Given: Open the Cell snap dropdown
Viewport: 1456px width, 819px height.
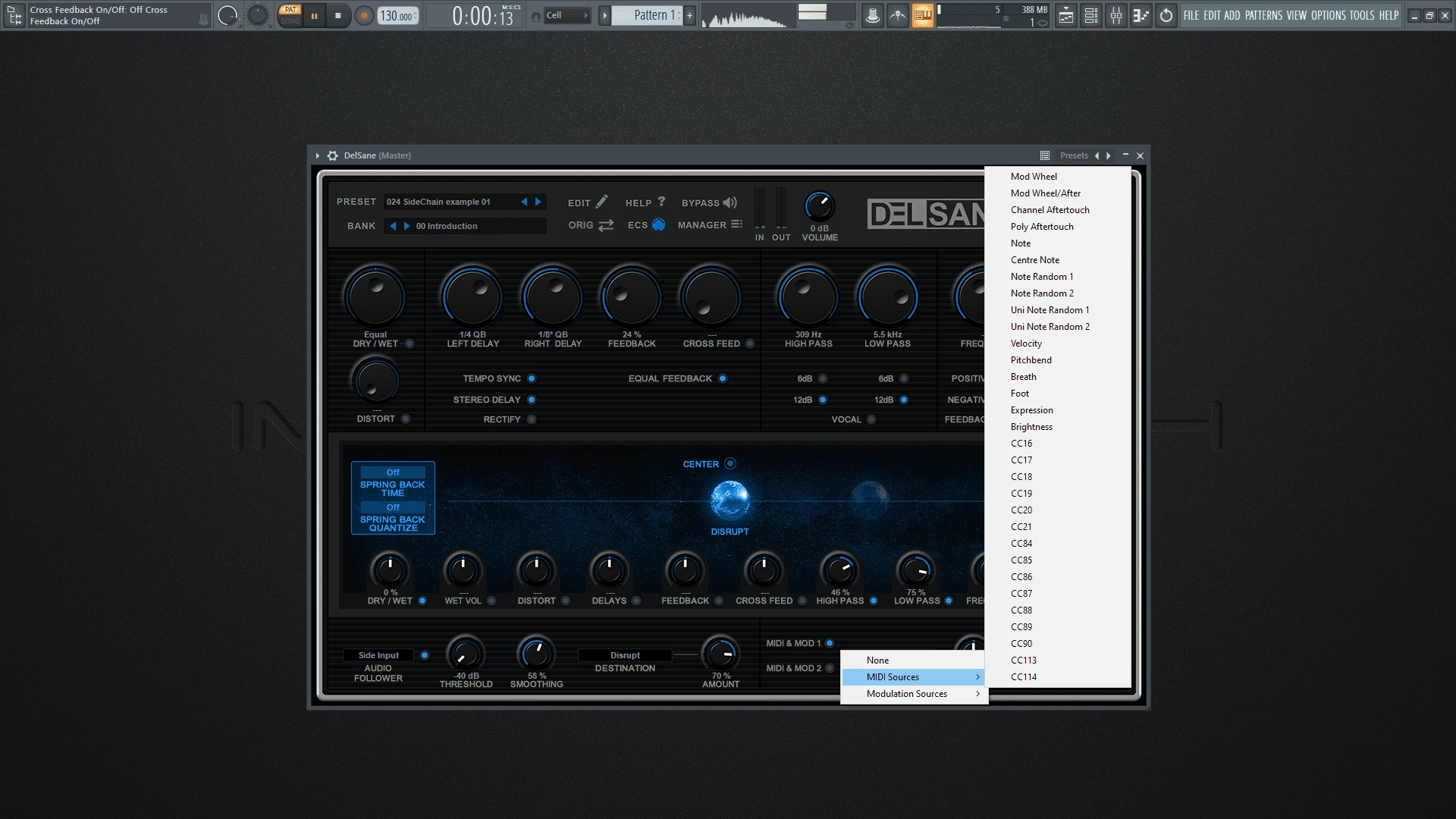Looking at the screenshot, I should pos(567,15).
